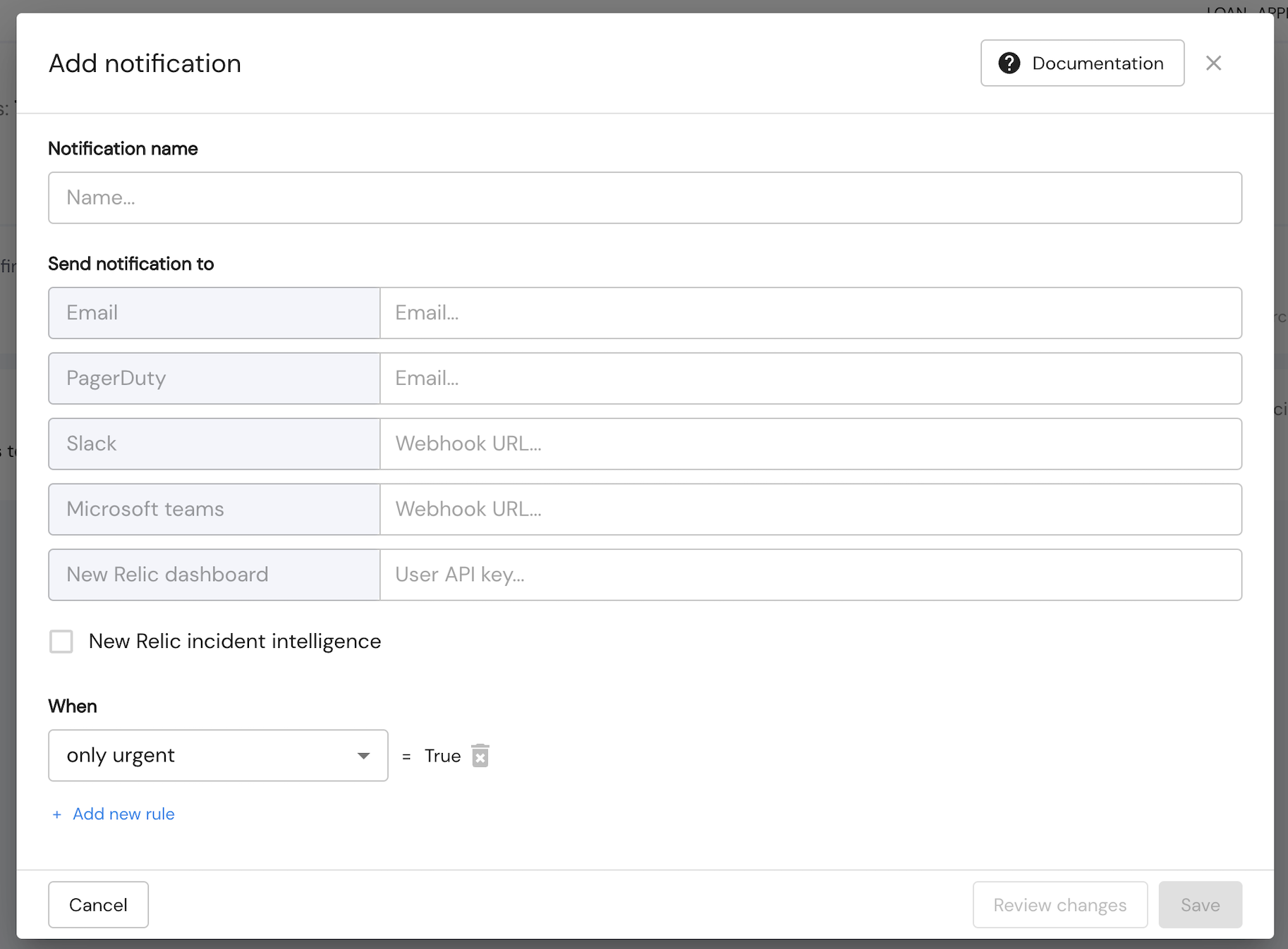Close the Add notification dialog
1288x949 pixels.
[x=1213, y=63]
